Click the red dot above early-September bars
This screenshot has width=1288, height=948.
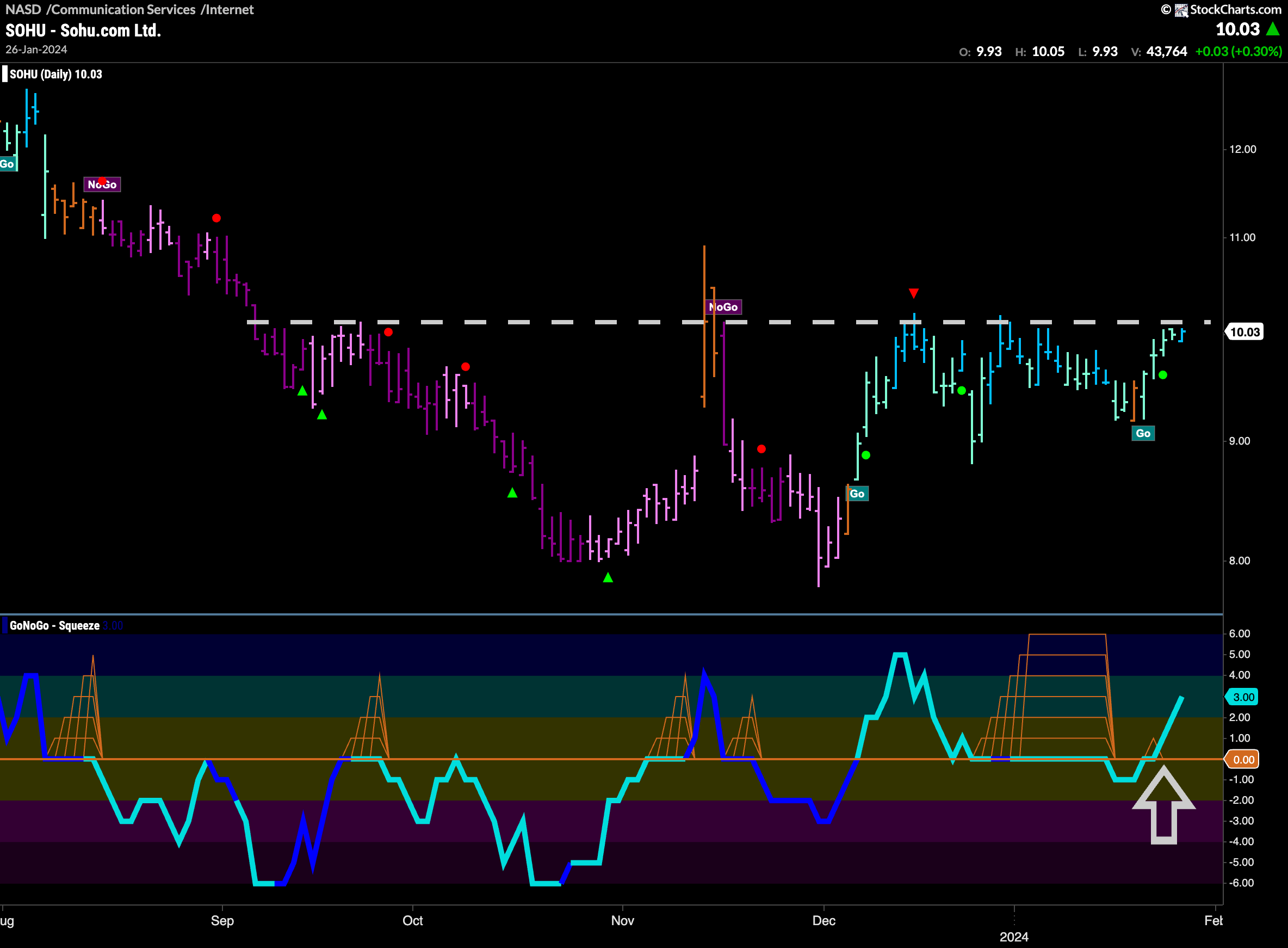point(216,218)
